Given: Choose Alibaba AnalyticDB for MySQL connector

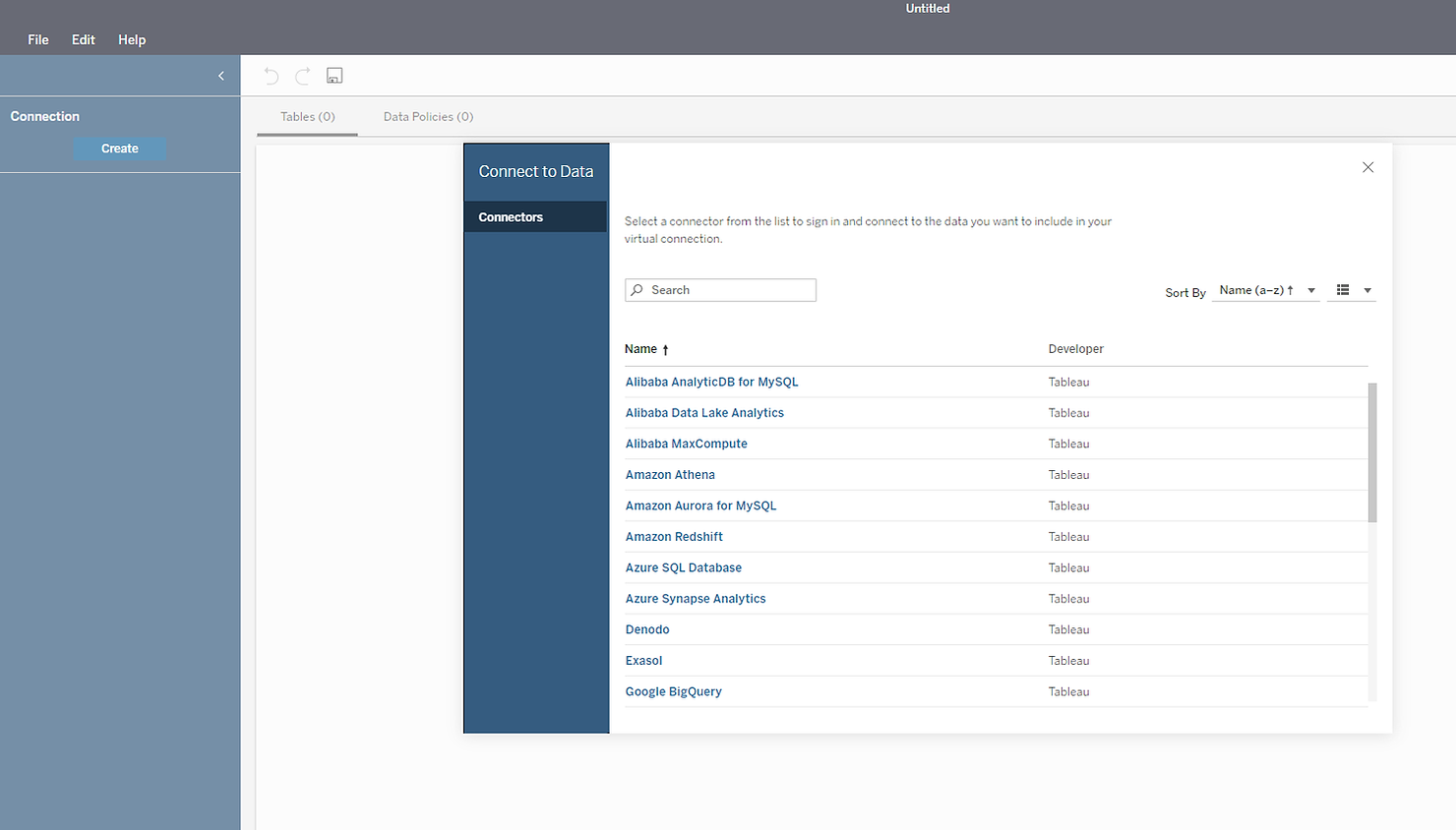Looking at the screenshot, I should click(712, 382).
